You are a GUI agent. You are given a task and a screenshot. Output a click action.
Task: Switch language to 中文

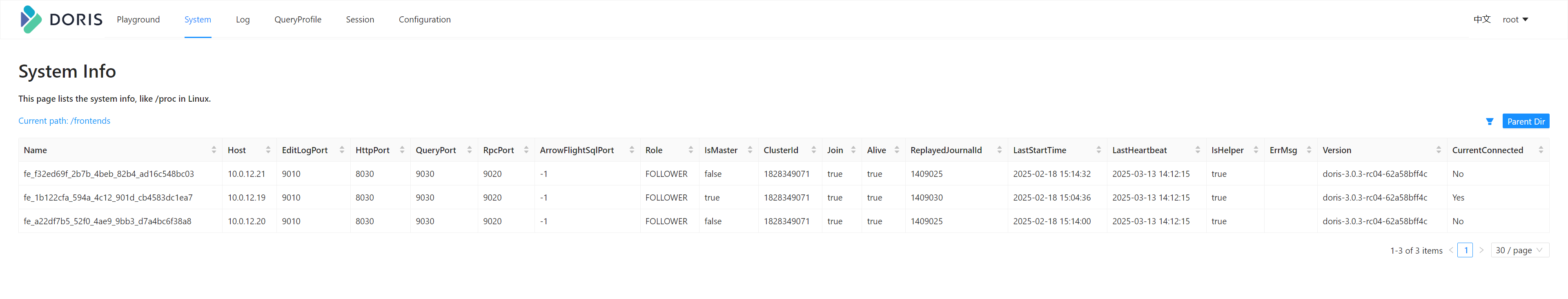pos(1481,20)
